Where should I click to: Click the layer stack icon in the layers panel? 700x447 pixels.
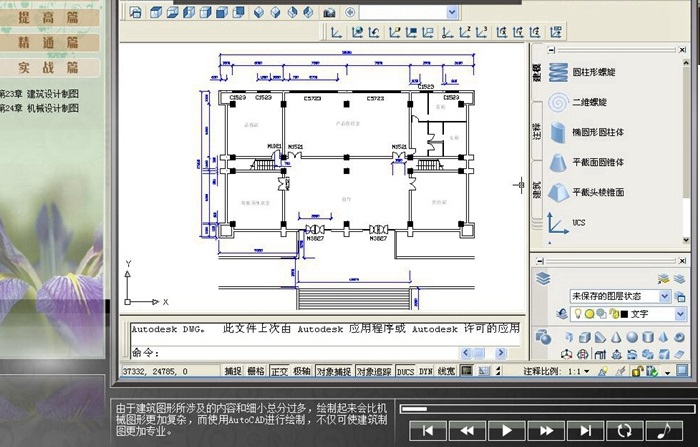(544, 279)
